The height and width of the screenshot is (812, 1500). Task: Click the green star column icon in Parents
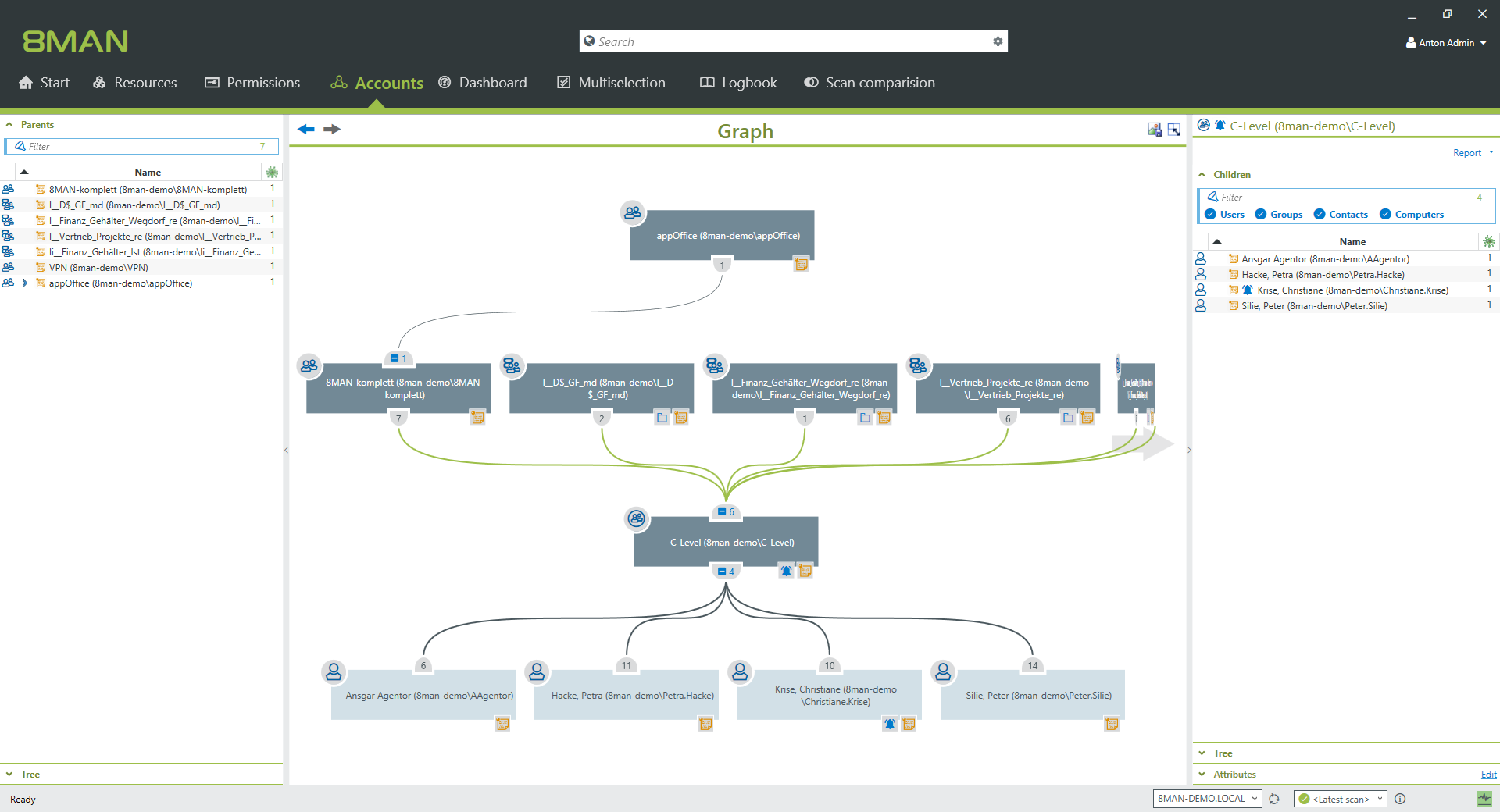(272, 172)
